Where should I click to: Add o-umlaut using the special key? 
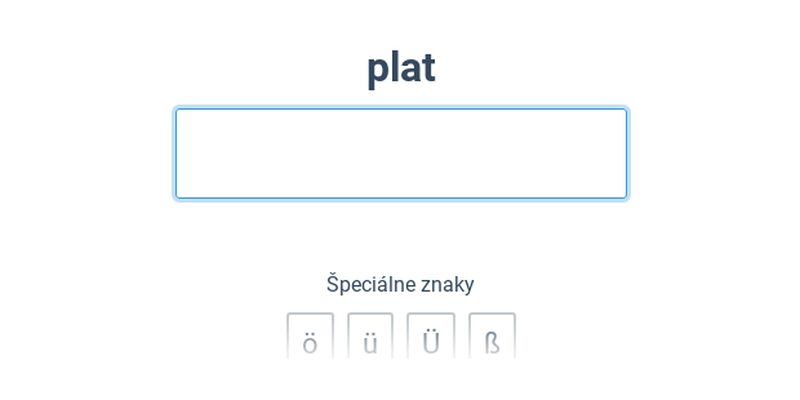click(310, 336)
